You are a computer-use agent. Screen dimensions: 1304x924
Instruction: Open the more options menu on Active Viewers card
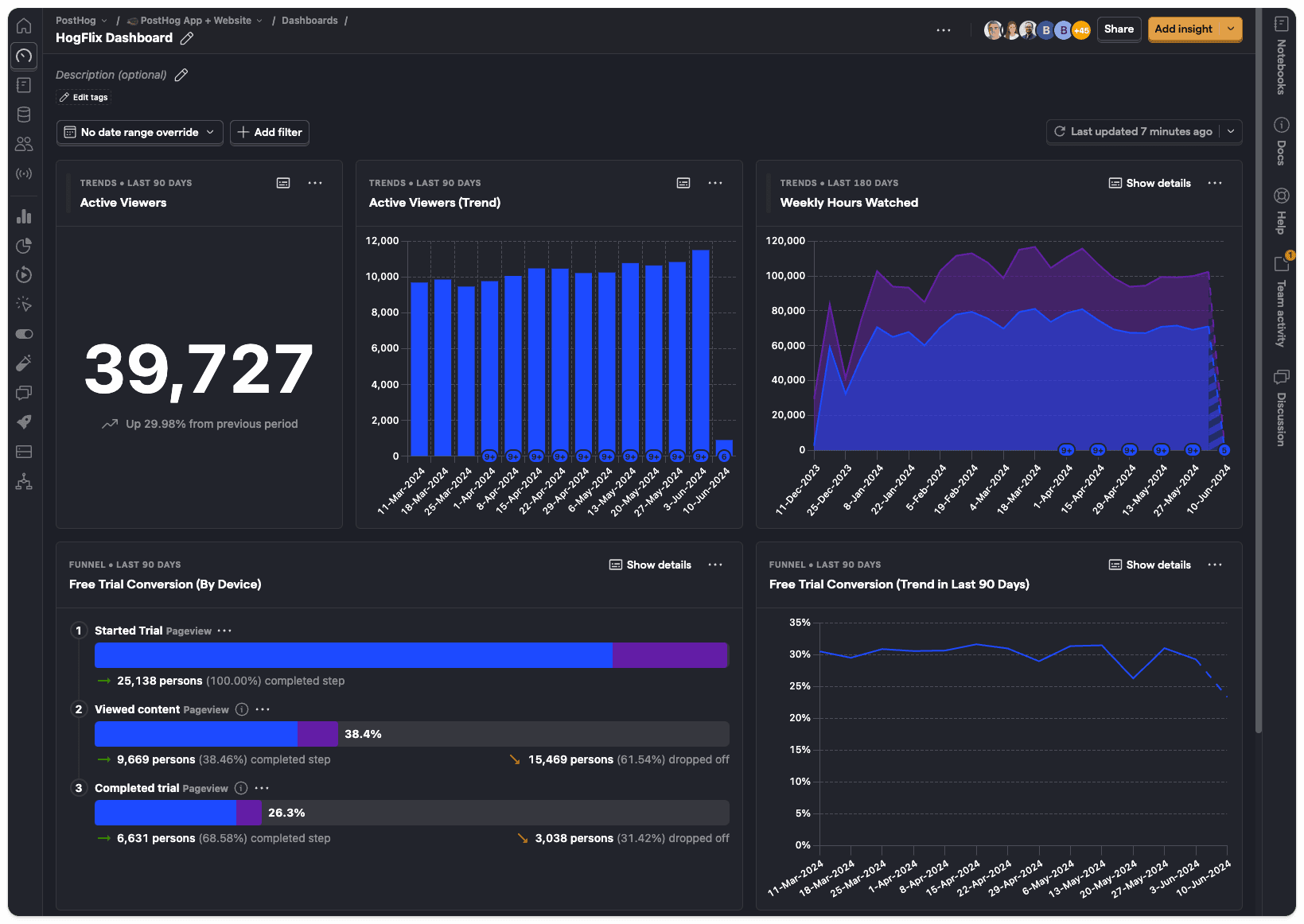[315, 183]
